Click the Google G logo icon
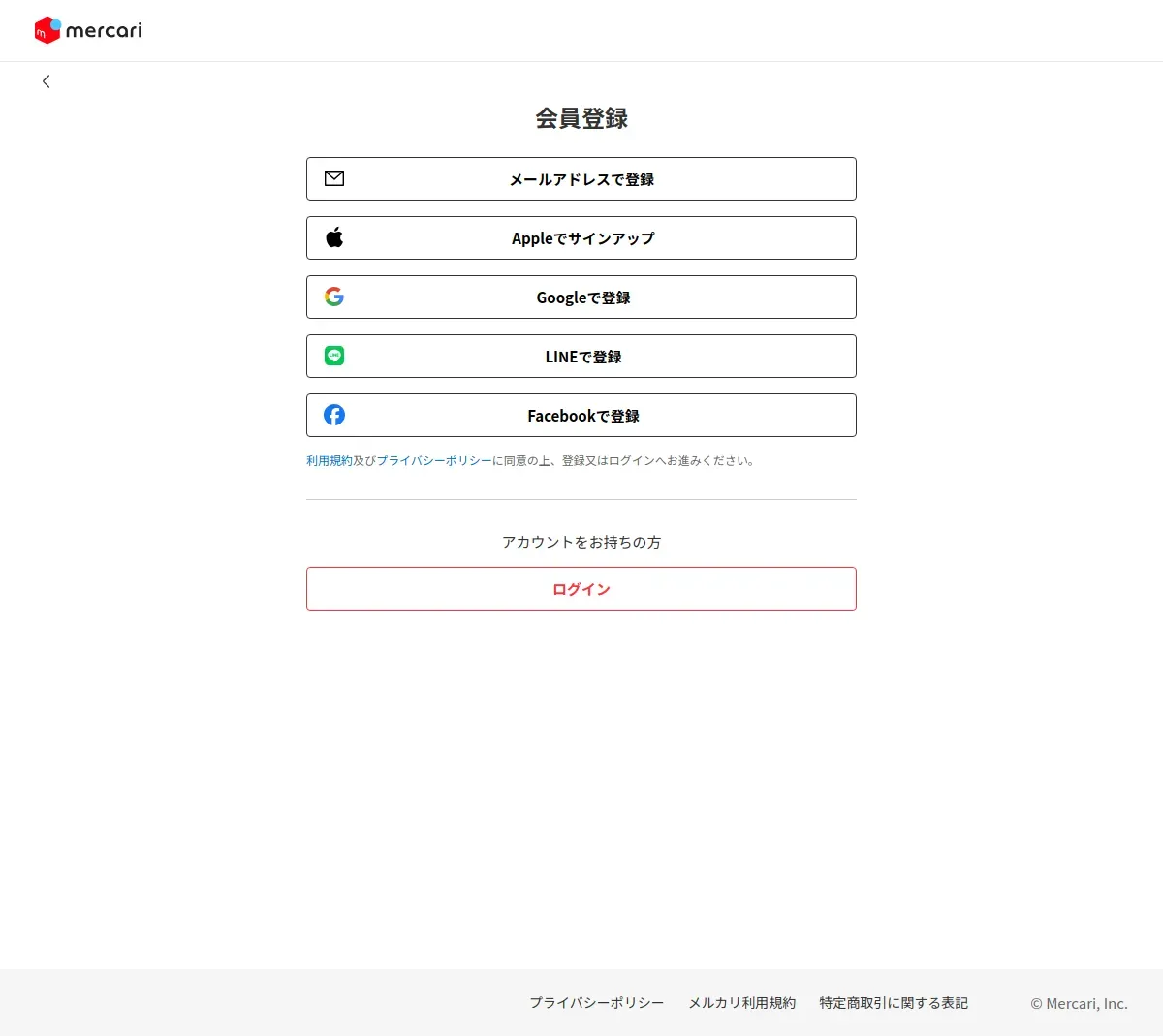1163x1036 pixels. click(x=334, y=297)
